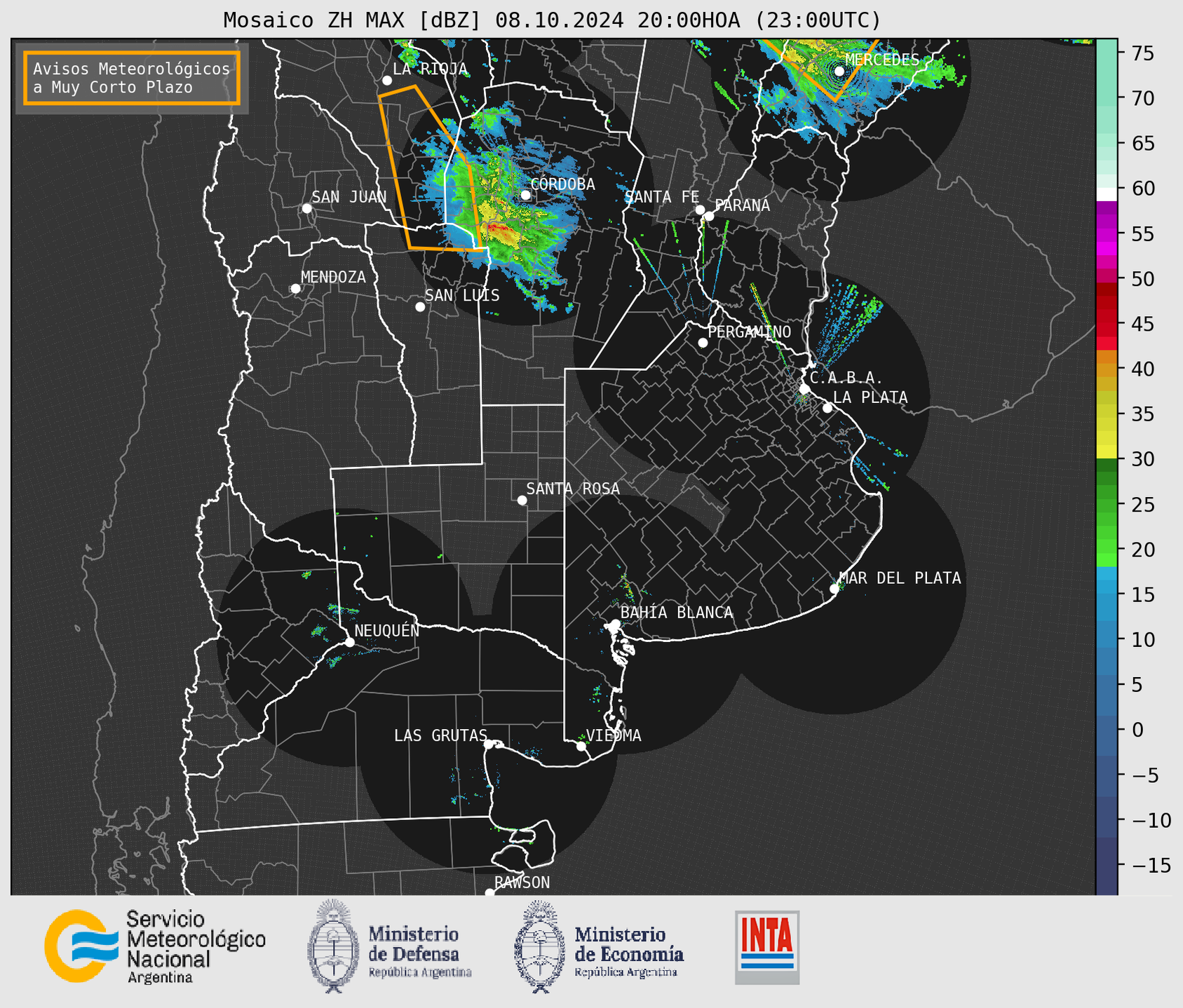Click the MENDOZA city marker
The height and width of the screenshot is (1008, 1183).
click(295, 288)
